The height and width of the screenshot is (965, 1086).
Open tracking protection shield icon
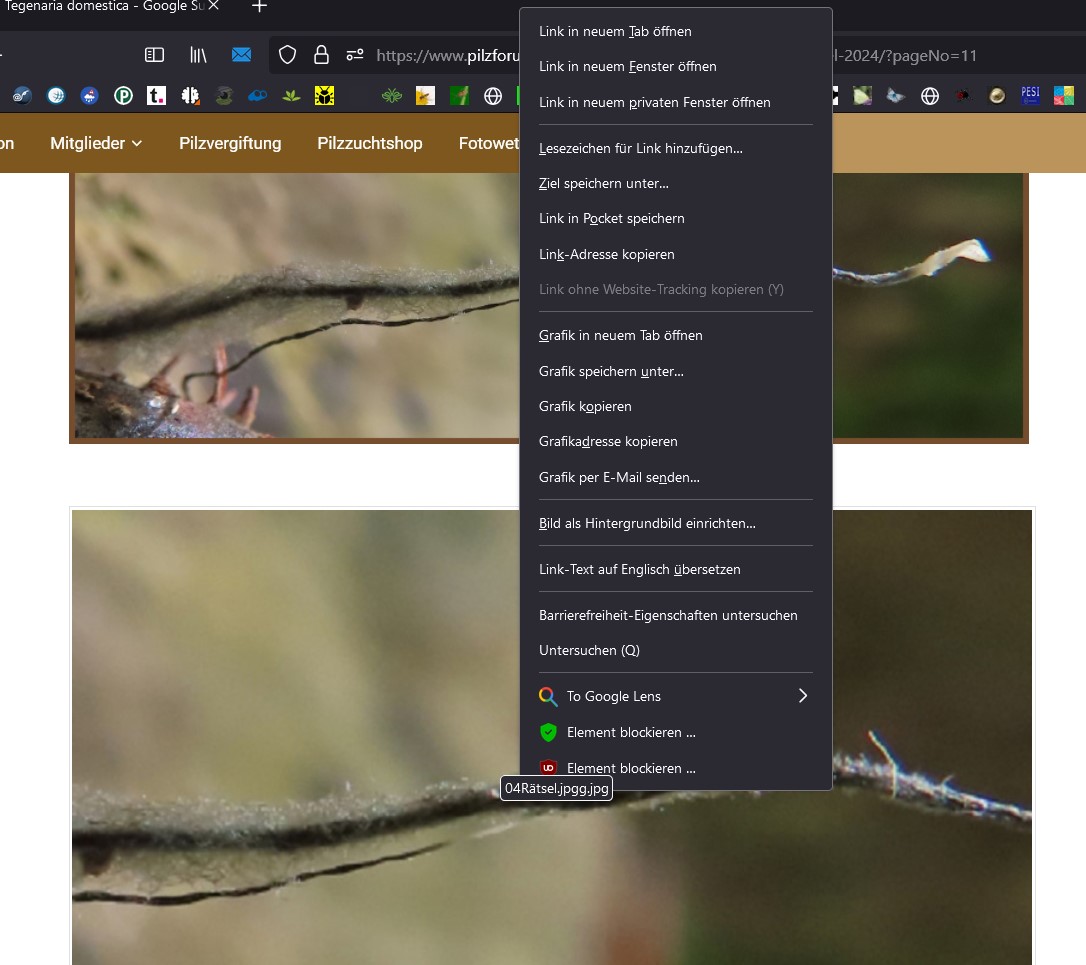(287, 55)
